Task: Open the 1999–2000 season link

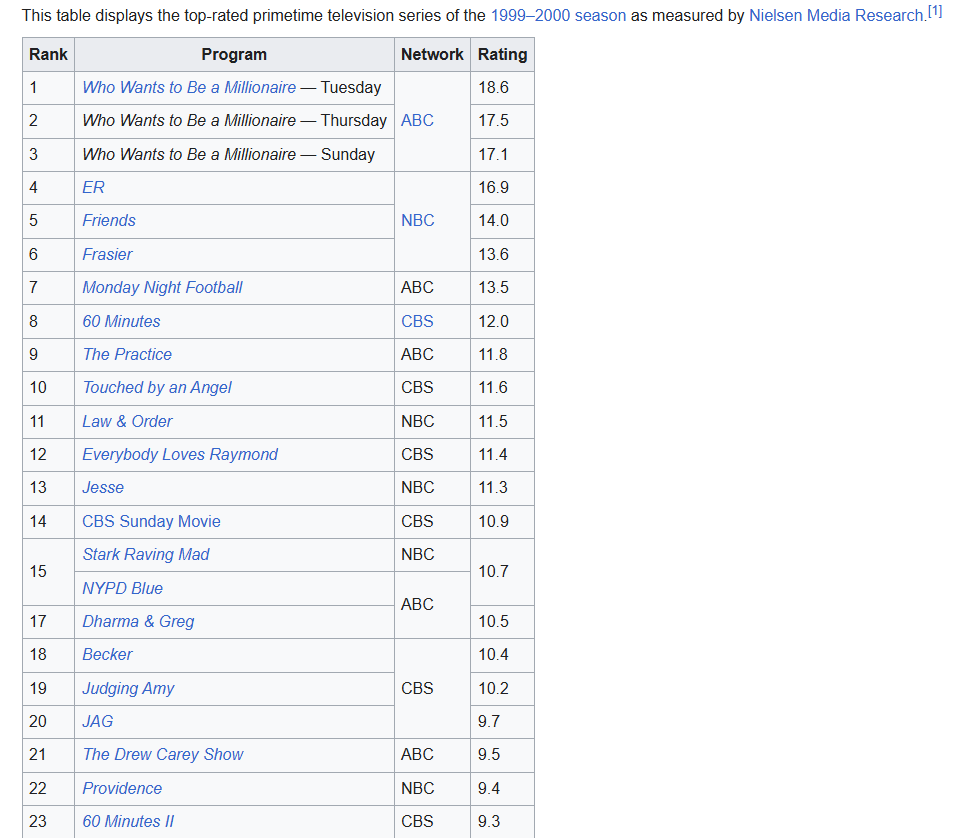Action: tap(558, 15)
